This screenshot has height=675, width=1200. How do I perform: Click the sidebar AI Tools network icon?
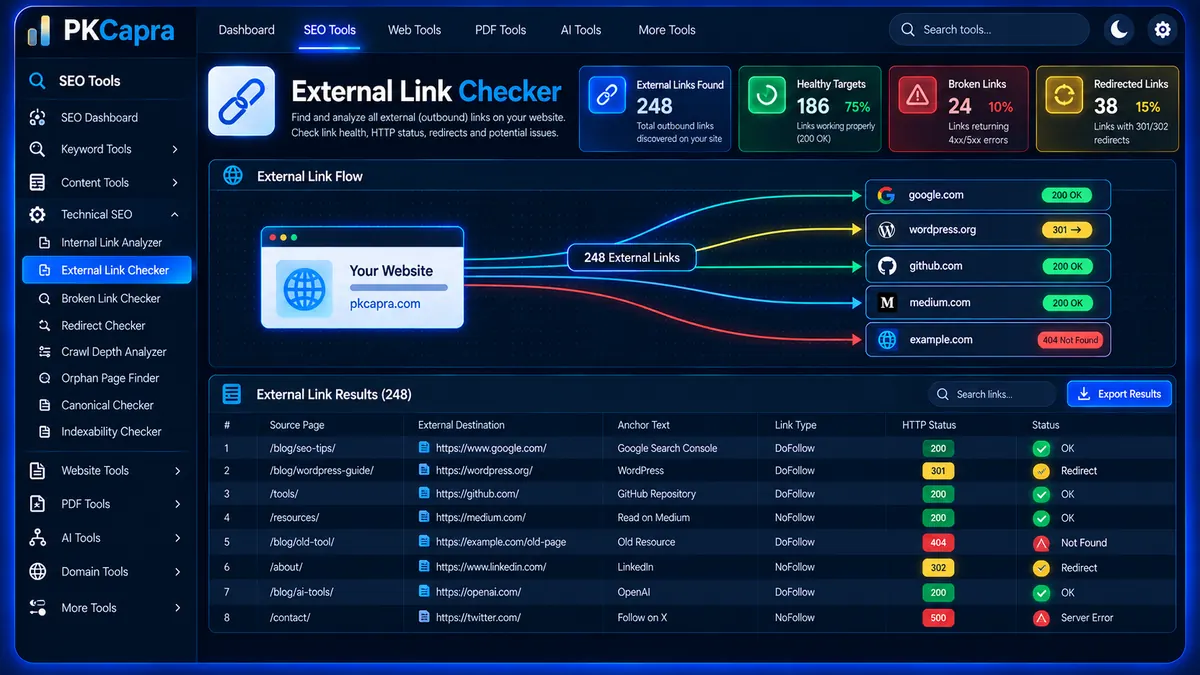tap(38, 538)
